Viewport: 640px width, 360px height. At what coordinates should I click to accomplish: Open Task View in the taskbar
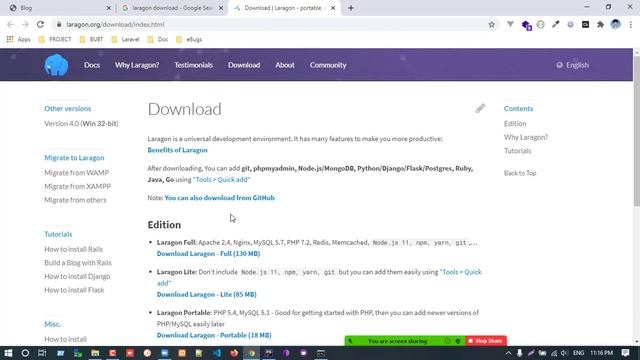click(42, 353)
